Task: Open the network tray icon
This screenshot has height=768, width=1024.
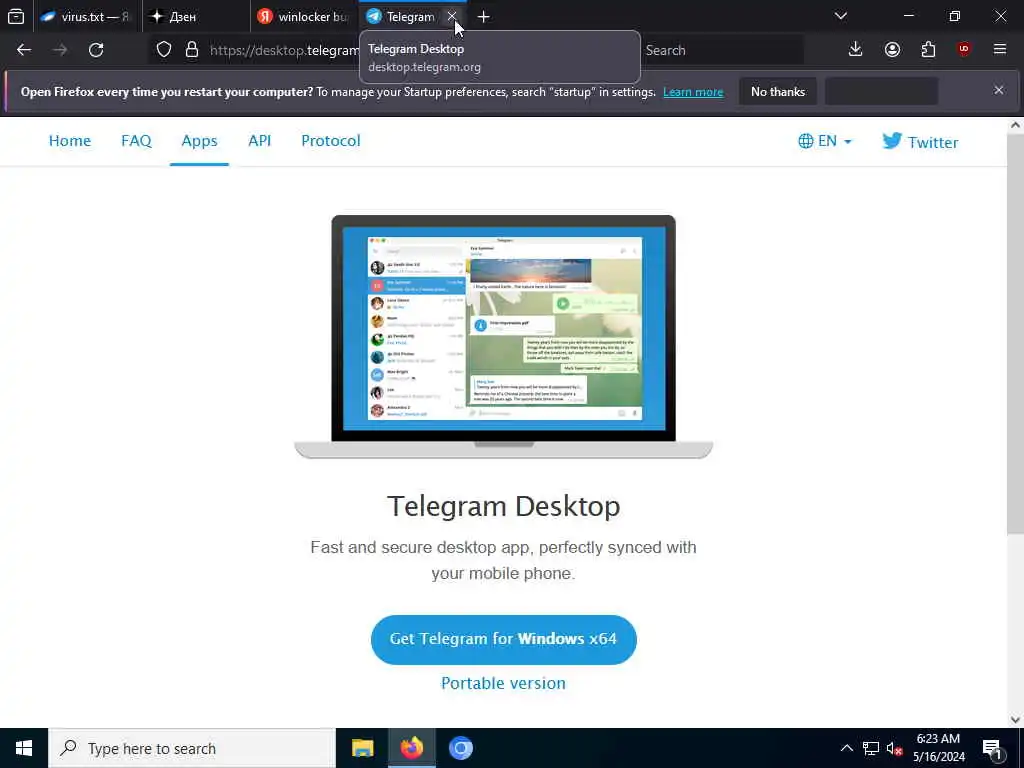Action: (871, 748)
